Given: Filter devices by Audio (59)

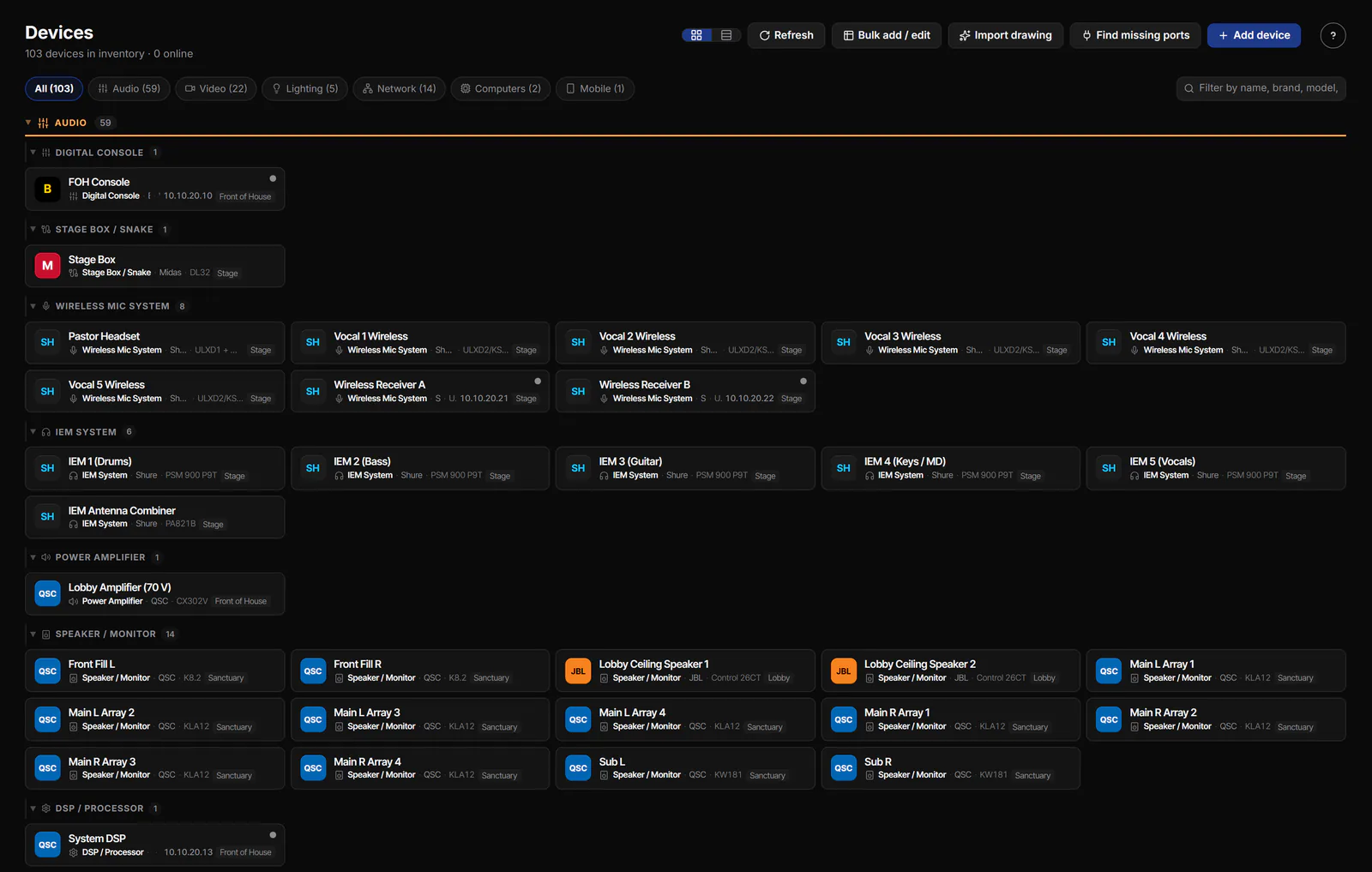Looking at the screenshot, I should (x=129, y=88).
